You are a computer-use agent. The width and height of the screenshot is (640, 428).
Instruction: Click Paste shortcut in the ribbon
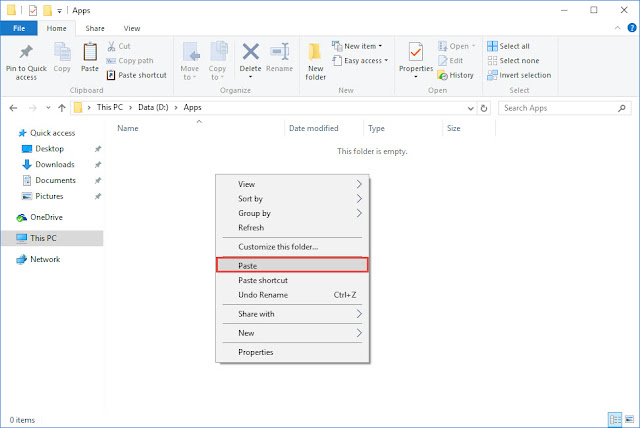point(137,75)
